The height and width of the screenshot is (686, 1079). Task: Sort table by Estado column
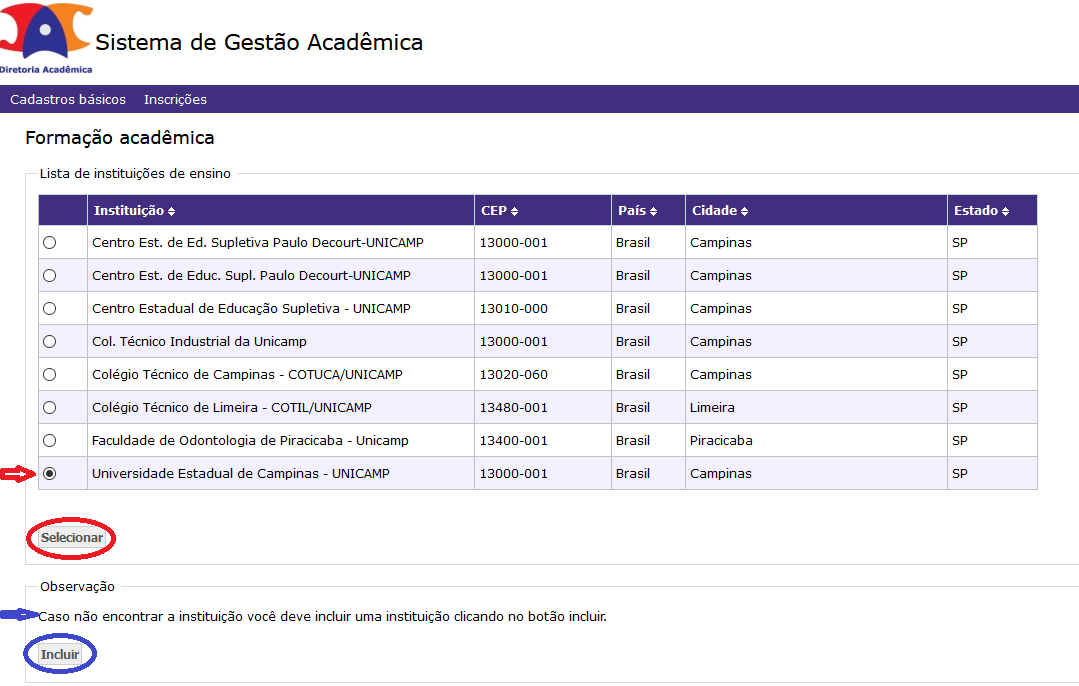pos(981,211)
